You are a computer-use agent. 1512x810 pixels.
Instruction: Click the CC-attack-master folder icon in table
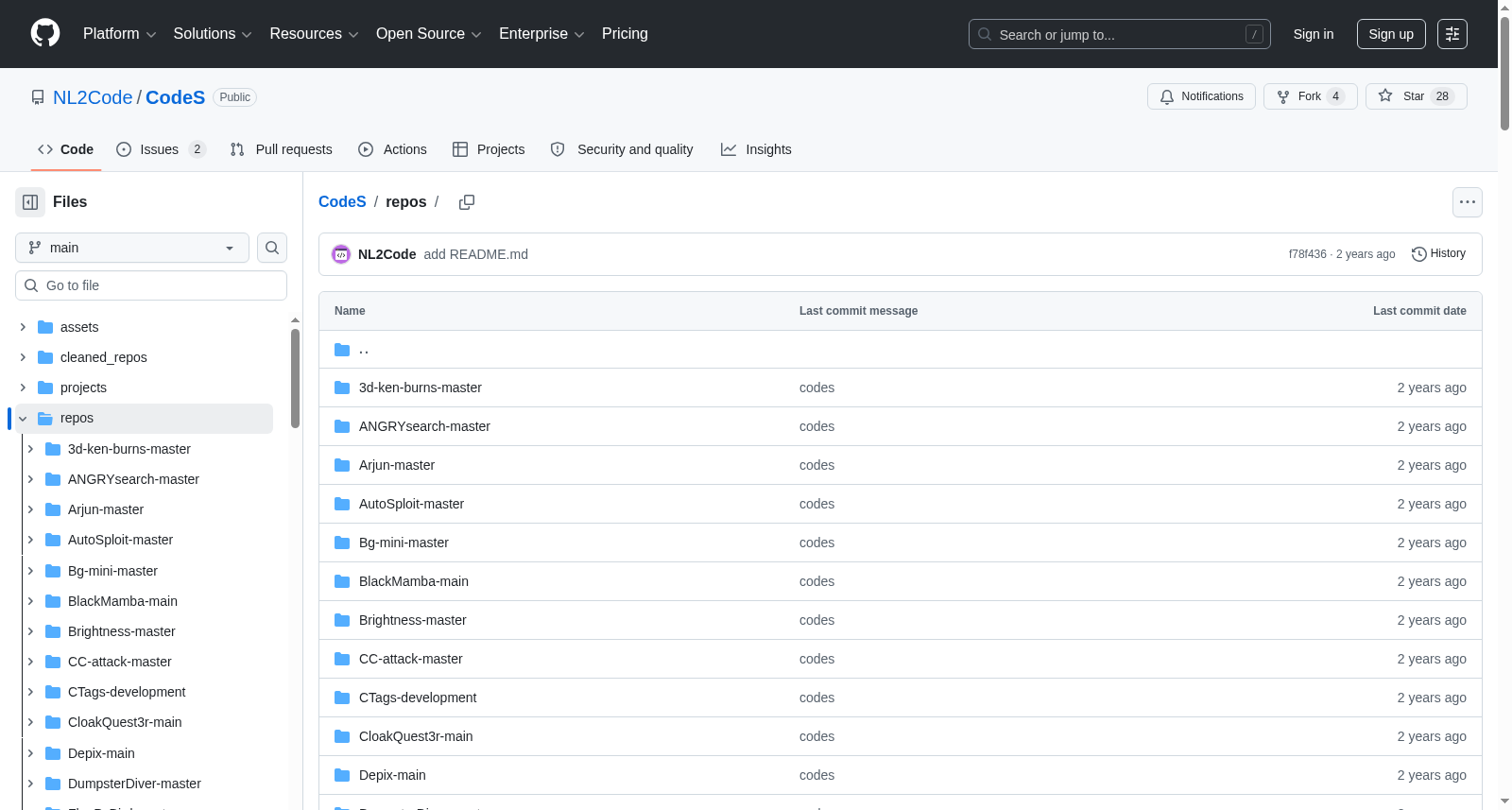(x=342, y=659)
